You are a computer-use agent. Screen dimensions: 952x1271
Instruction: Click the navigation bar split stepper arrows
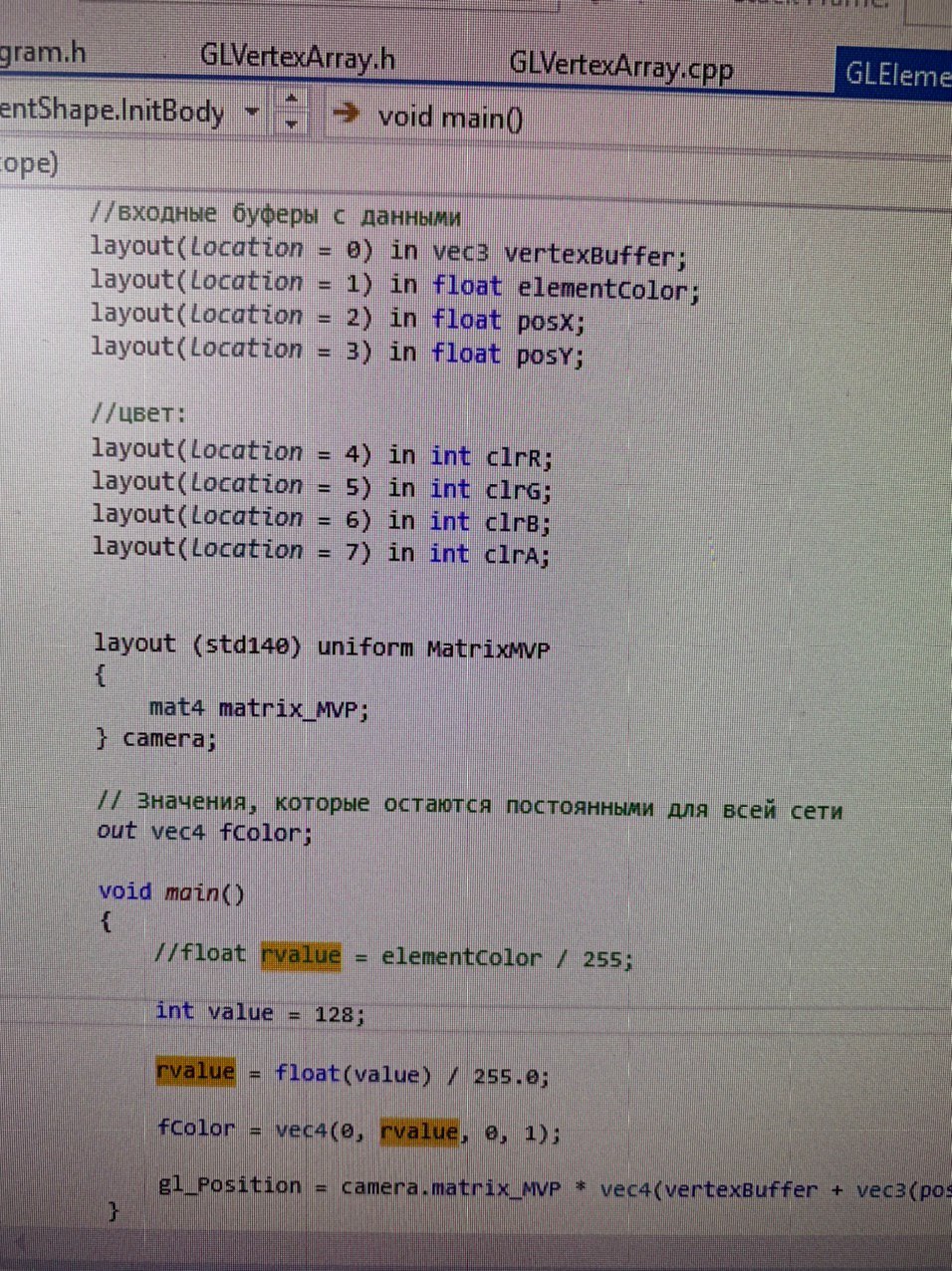coord(291,112)
